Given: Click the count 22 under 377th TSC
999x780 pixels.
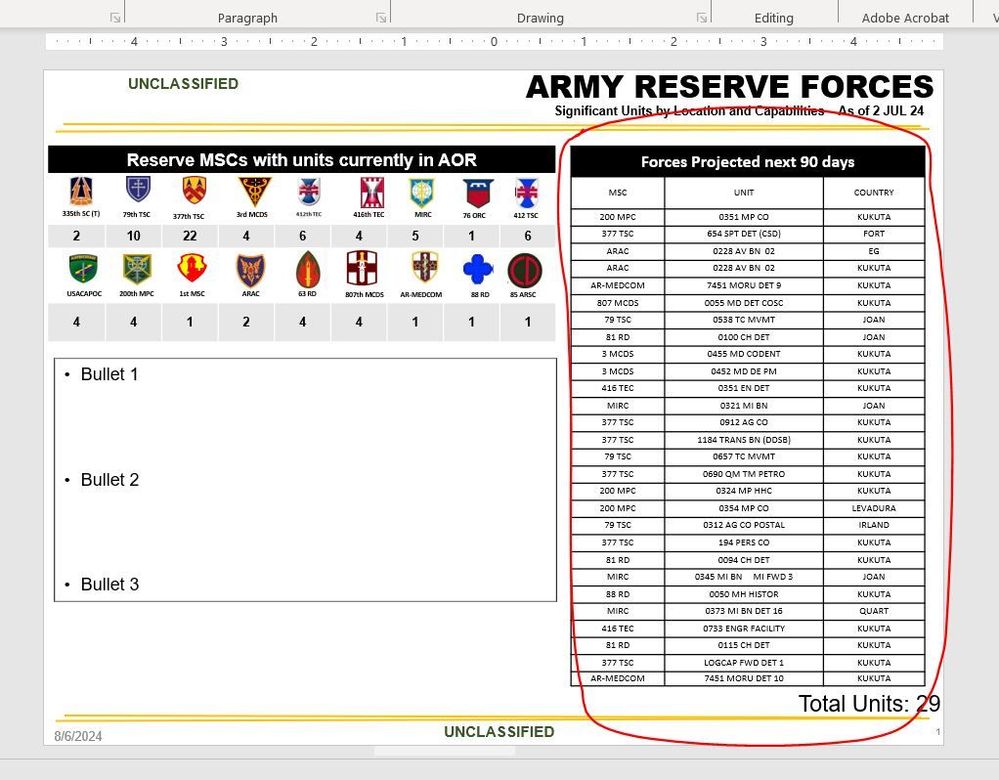Looking at the screenshot, I should click(x=190, y=236).
